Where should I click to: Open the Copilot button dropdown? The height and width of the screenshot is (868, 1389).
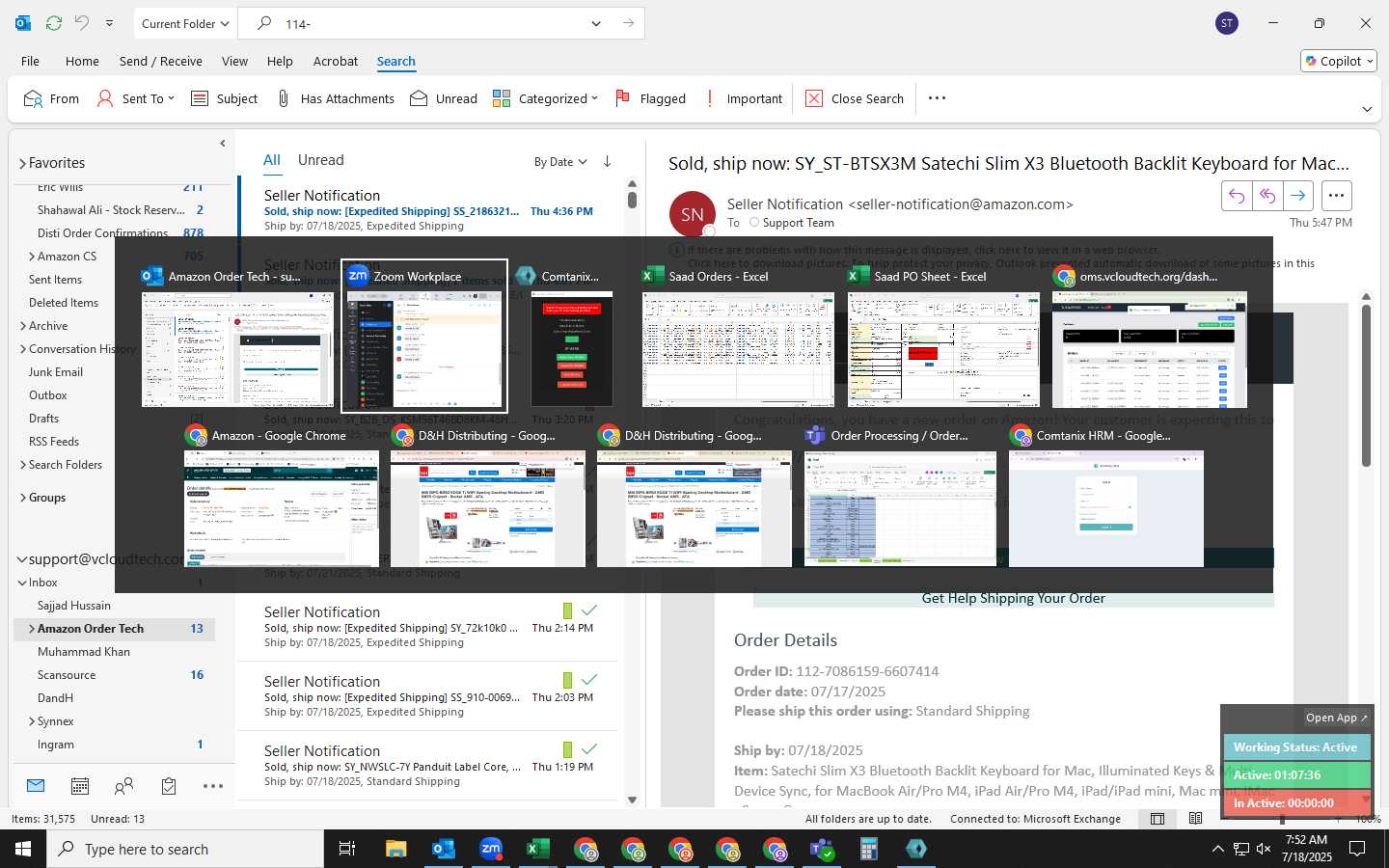(x=1339, y=61)
